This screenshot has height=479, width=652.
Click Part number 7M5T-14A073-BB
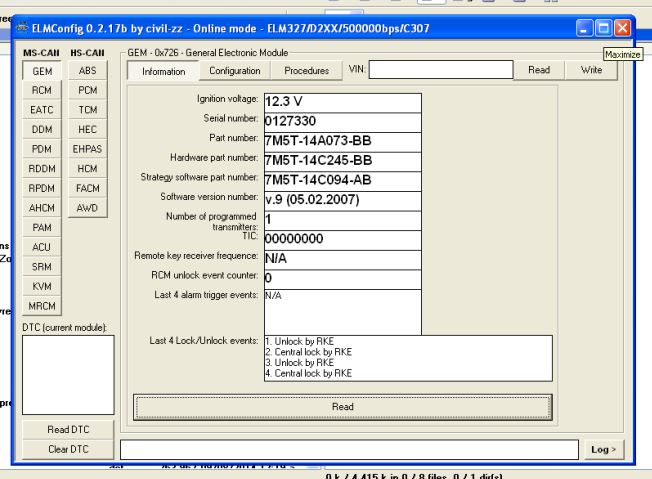(x=343, y=141)
